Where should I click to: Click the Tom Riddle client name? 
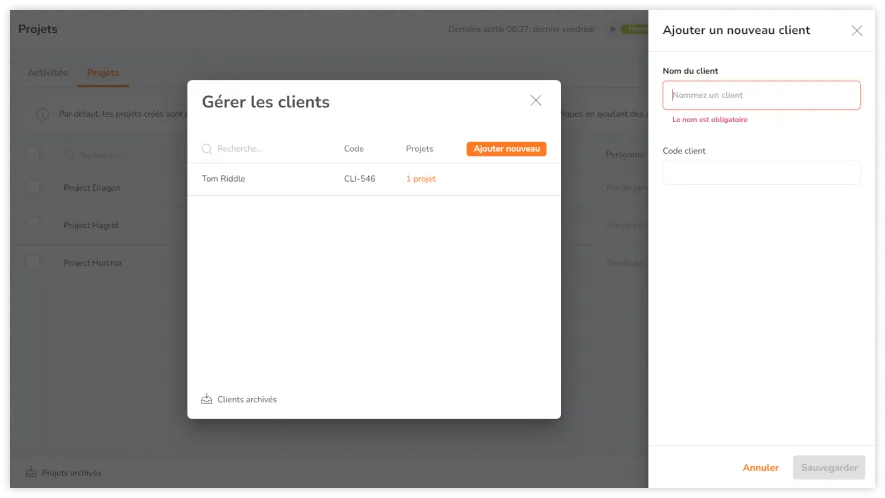[x=224, y=178]
